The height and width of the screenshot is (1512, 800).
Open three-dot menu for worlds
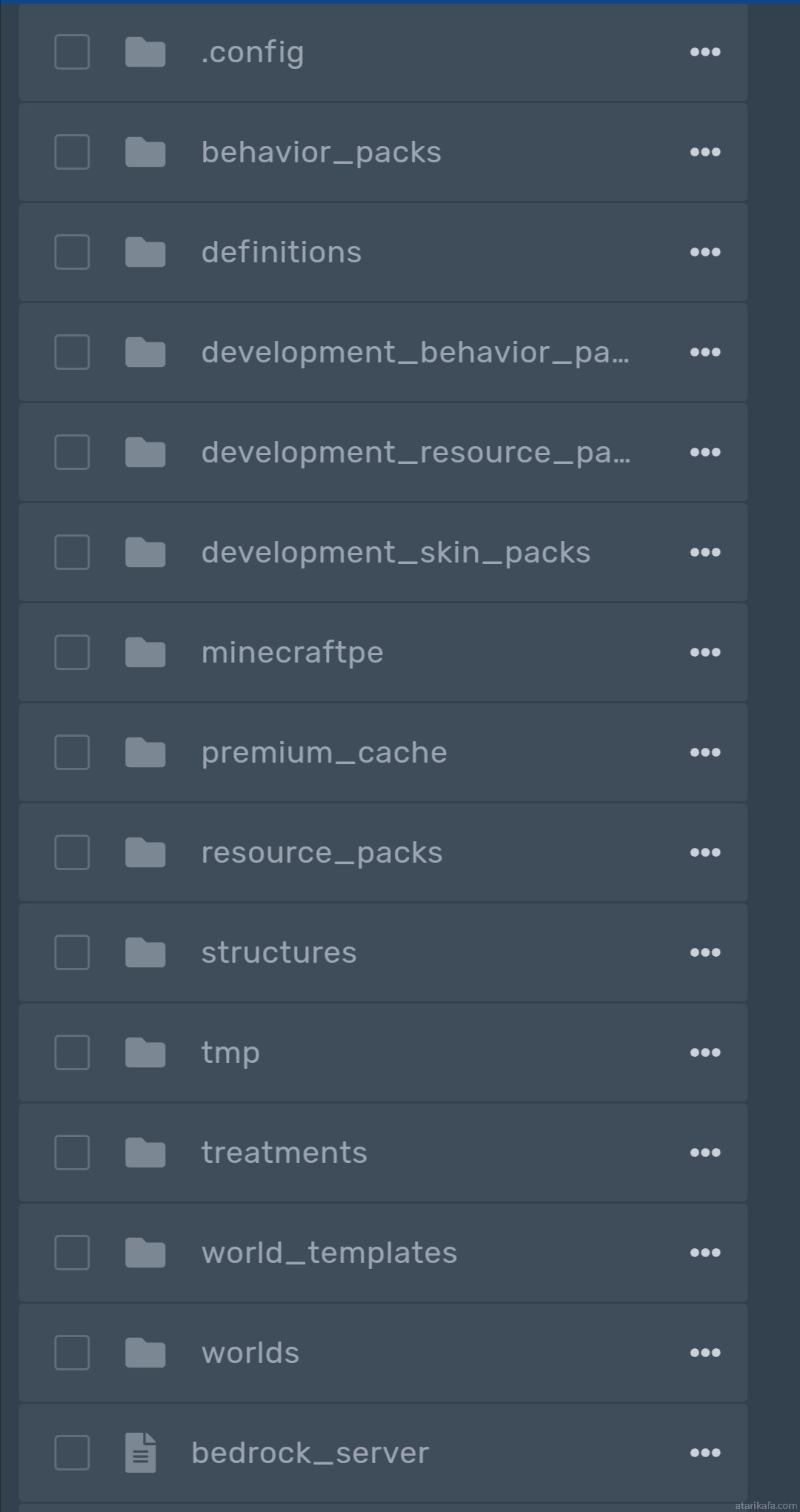(705, 1353)
